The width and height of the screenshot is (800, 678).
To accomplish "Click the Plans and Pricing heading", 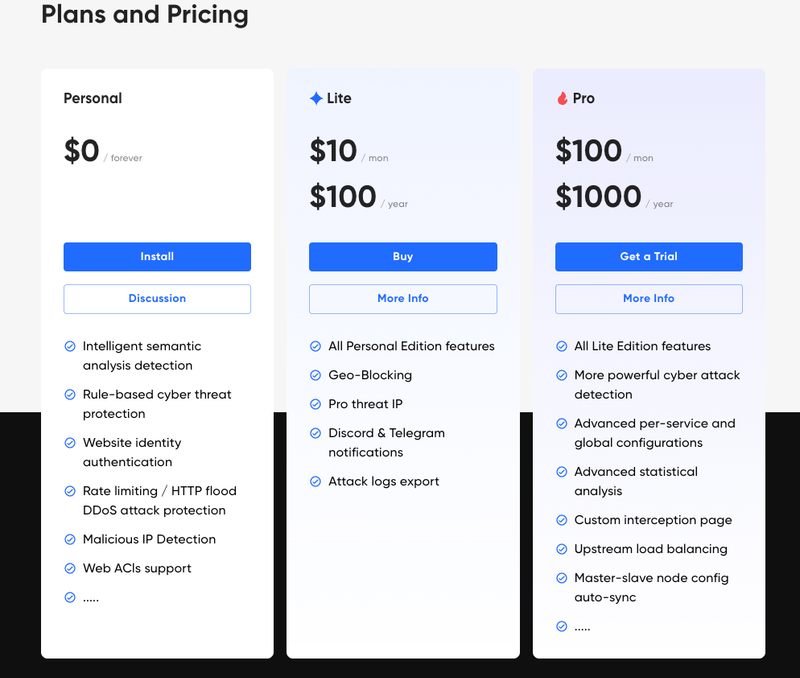I will pyautogui.click(x=145, y=14).
